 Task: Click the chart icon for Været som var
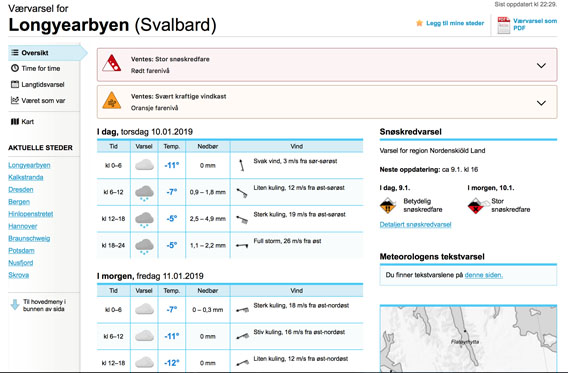pos(15,100)
